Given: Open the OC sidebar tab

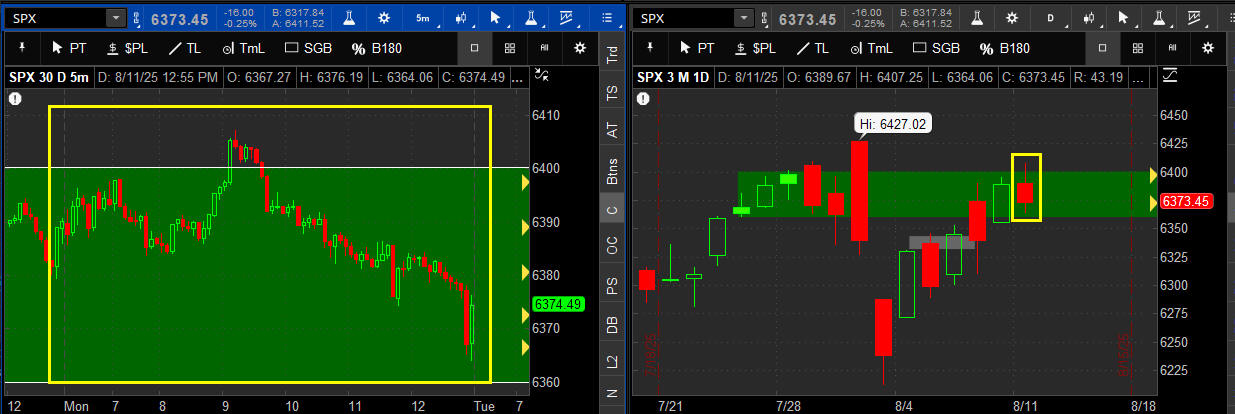Looking at the screenshot, I should coord(612,245).
